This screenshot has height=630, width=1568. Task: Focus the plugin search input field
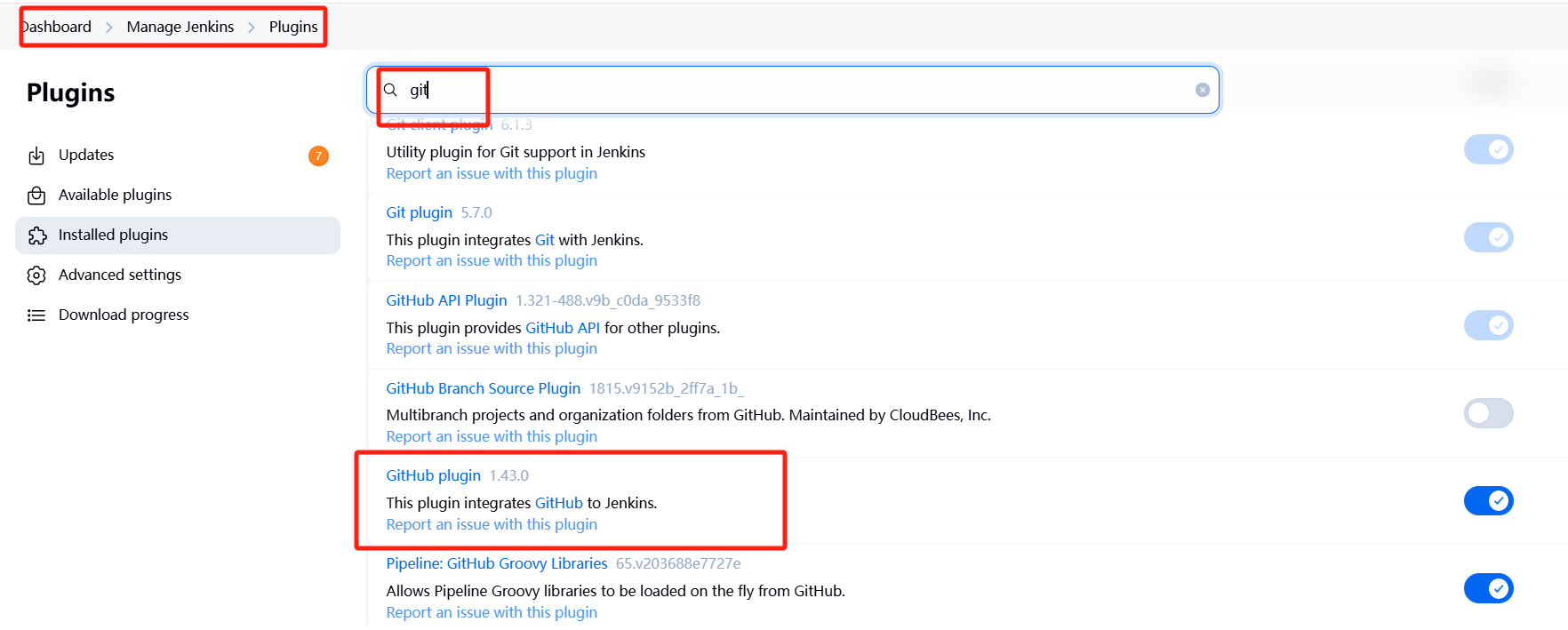point(793,90)
